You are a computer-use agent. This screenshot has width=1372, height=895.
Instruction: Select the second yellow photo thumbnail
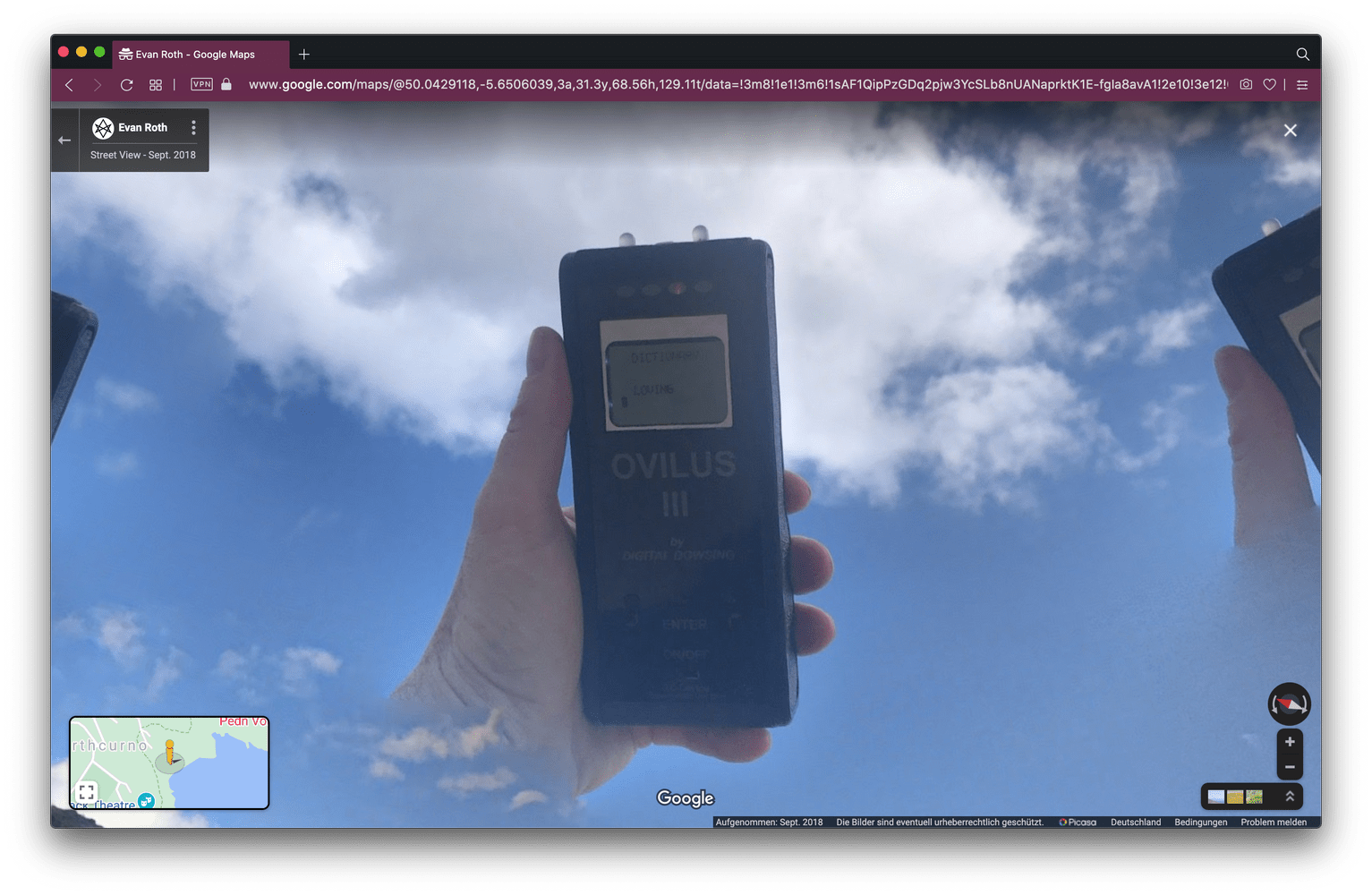pyautogui.click(x=1235, y=797)
